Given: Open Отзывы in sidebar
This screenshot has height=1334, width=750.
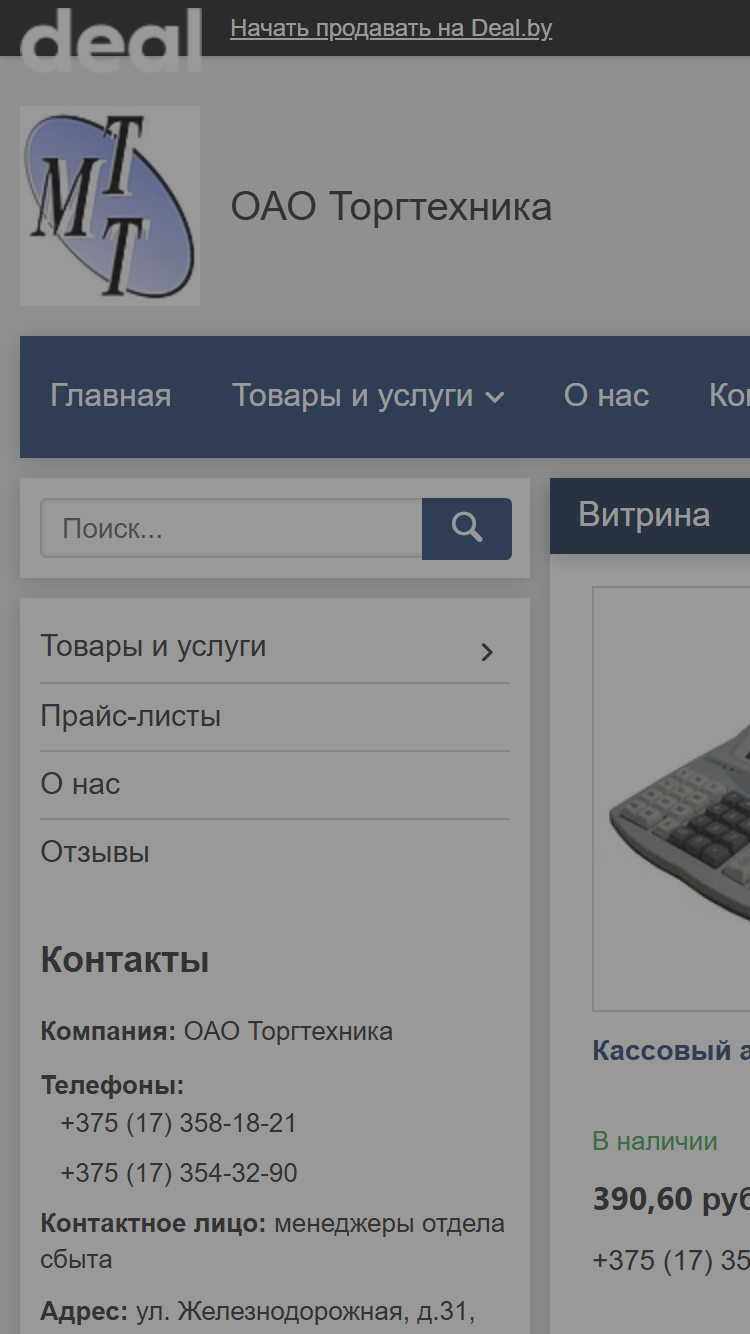Looking at the screenshot, I should click(x=95, y=852).
